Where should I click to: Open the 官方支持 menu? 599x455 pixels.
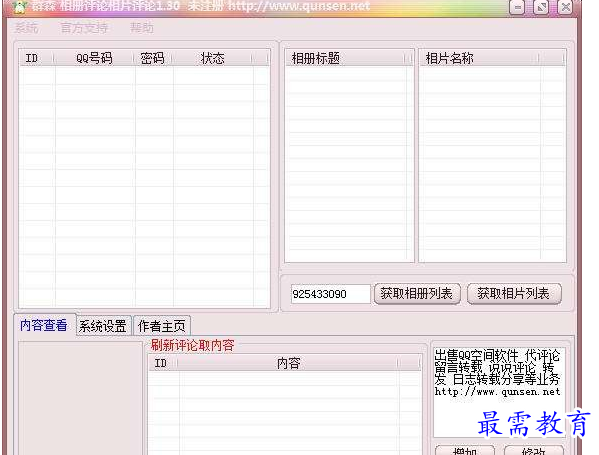pyautogui.click(x=84, y=28)
